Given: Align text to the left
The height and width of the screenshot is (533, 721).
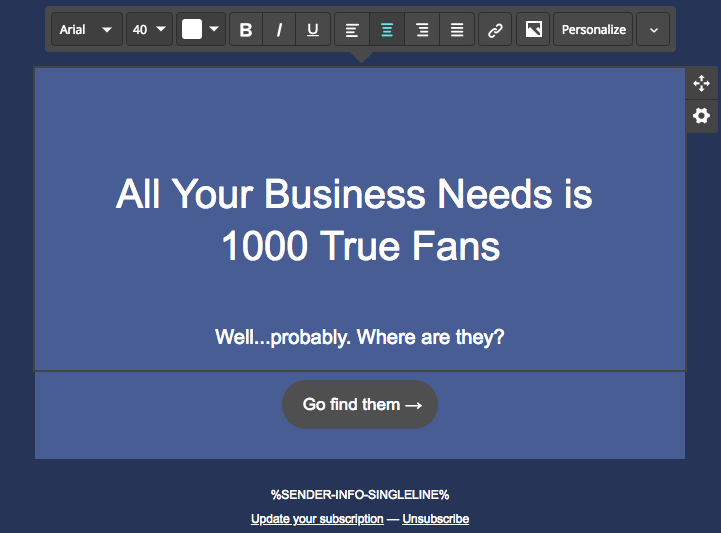Looking at the screenshot, I should pyautogui.click(x=352, y=30).
